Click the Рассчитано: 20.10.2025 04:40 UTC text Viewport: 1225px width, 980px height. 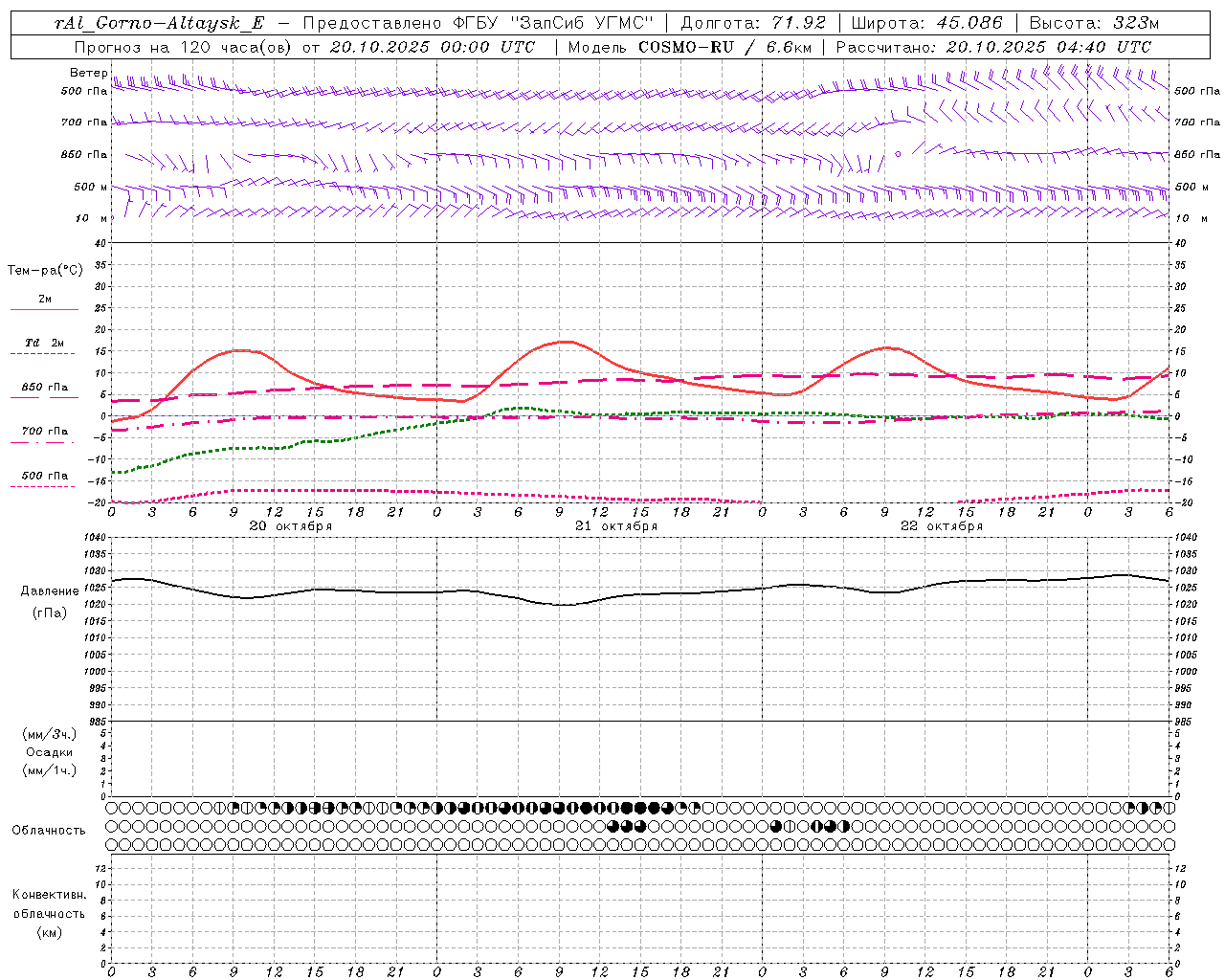coord(993,47)
